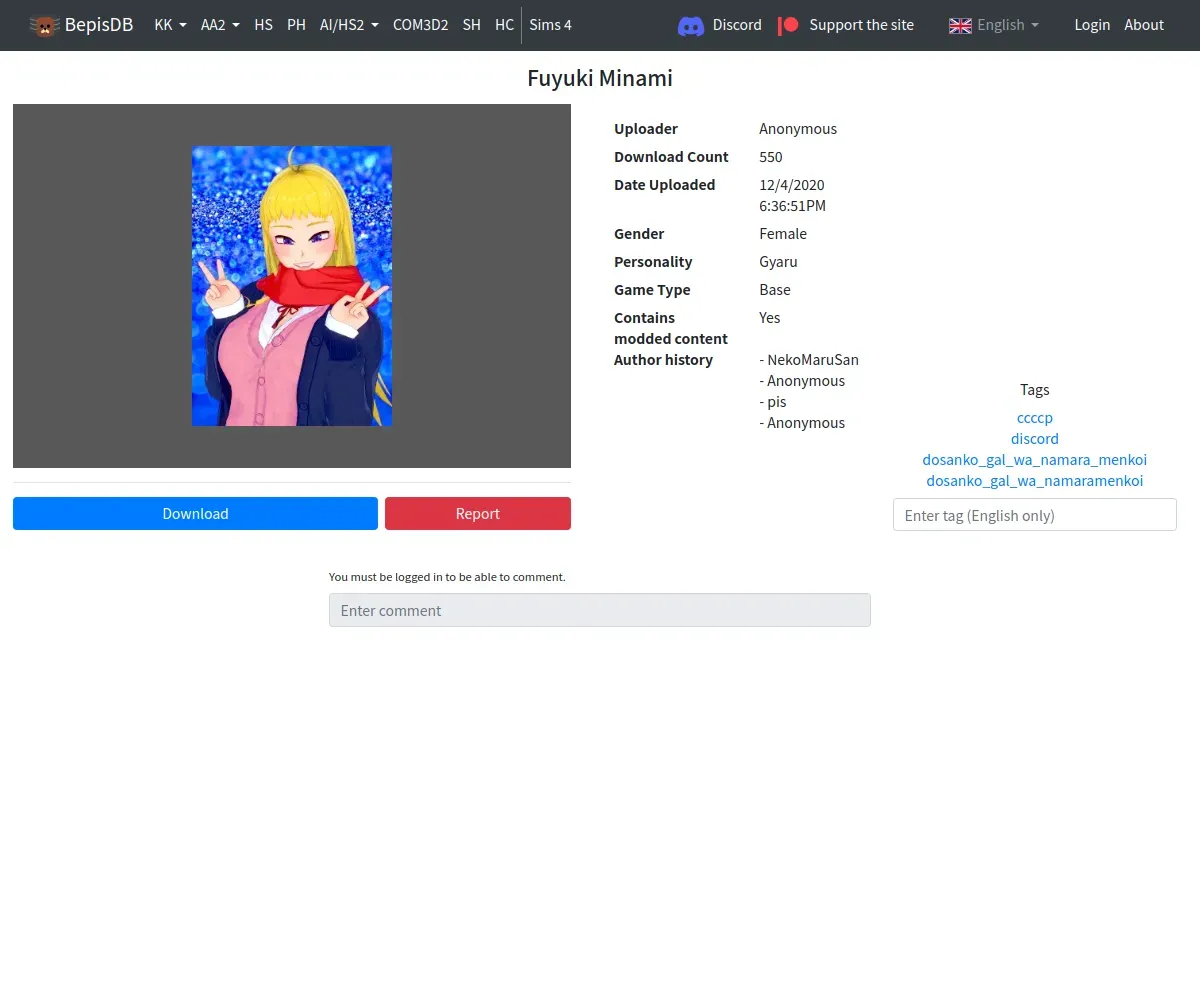
Task: Click the blue Download button
Action: pyautogui.click(x=195, y=513)
